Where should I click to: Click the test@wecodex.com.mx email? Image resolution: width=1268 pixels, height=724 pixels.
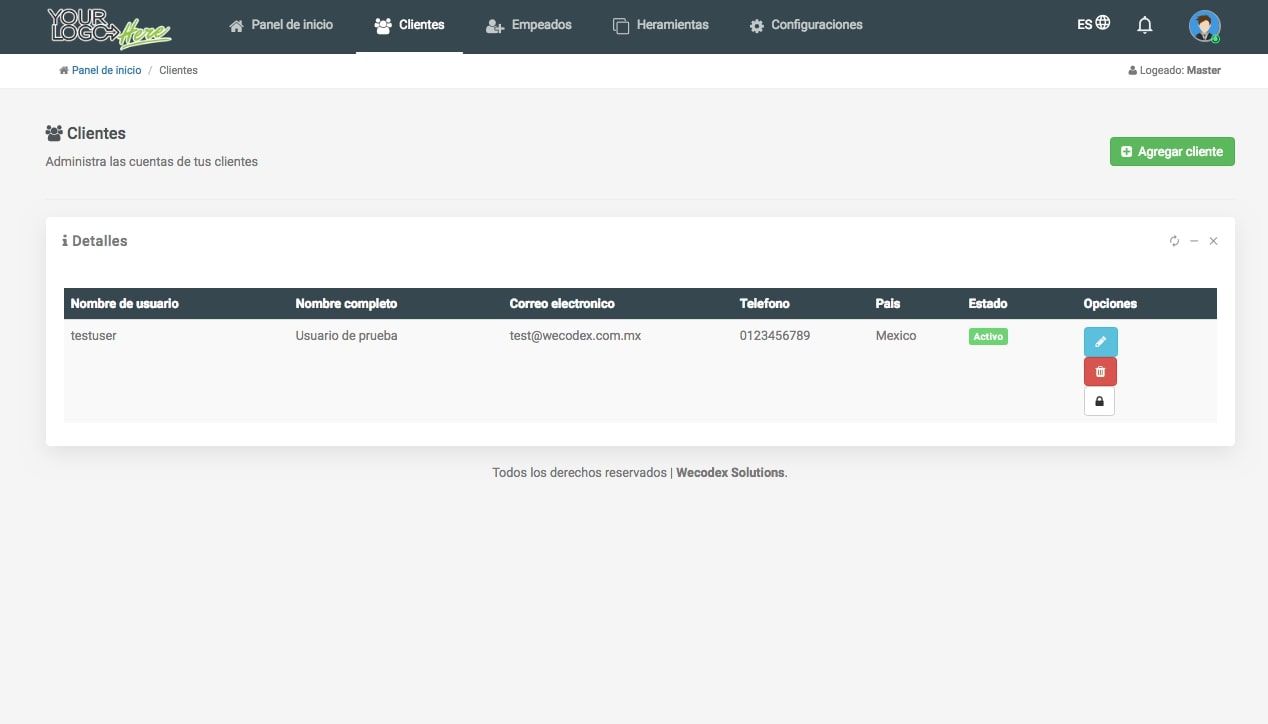[575, 336]
